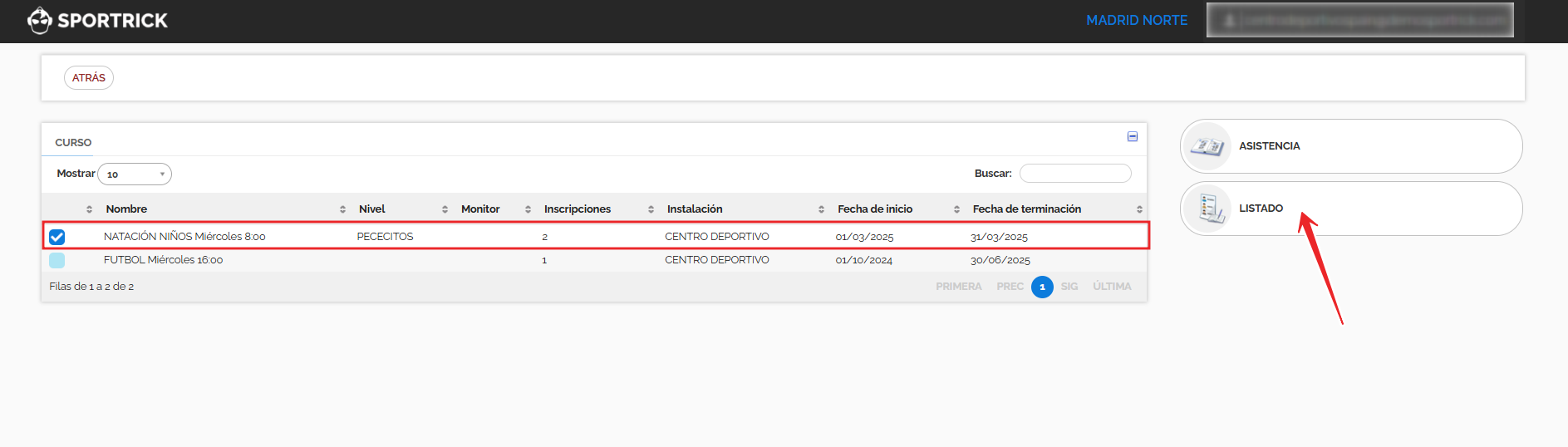The height and width of the screenshot is (447, 1568).
Task: Collapse the Curso panel with minus icon
Action: (x=1132, y=136)
